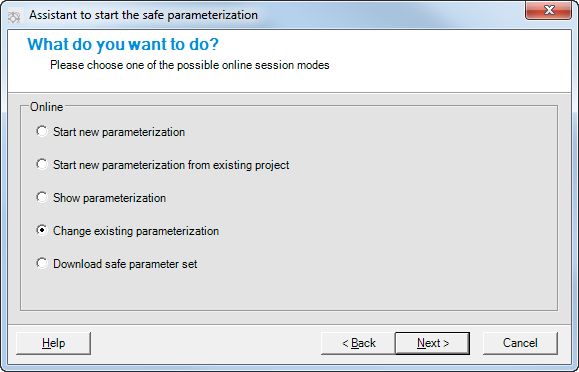This screenshot has height=372, width=579.
Task: Click the Online group box label
Action: 47,107
